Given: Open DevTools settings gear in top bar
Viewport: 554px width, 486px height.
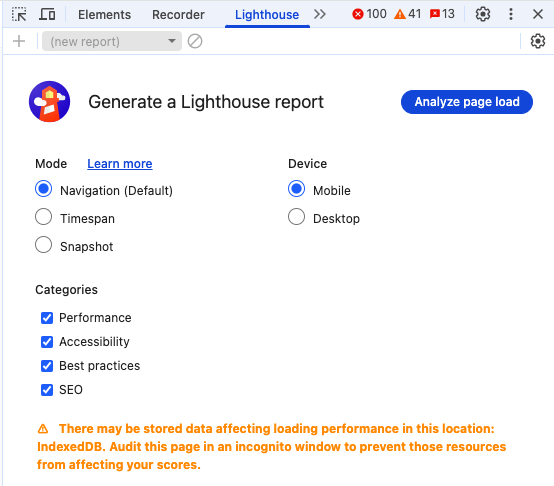Looking at the screenshot, I should (x=482, y=14).
